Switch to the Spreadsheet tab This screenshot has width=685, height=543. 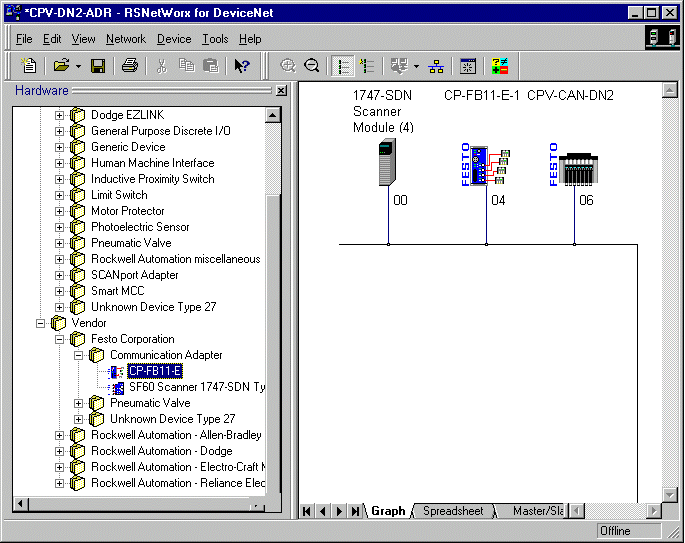453,511
